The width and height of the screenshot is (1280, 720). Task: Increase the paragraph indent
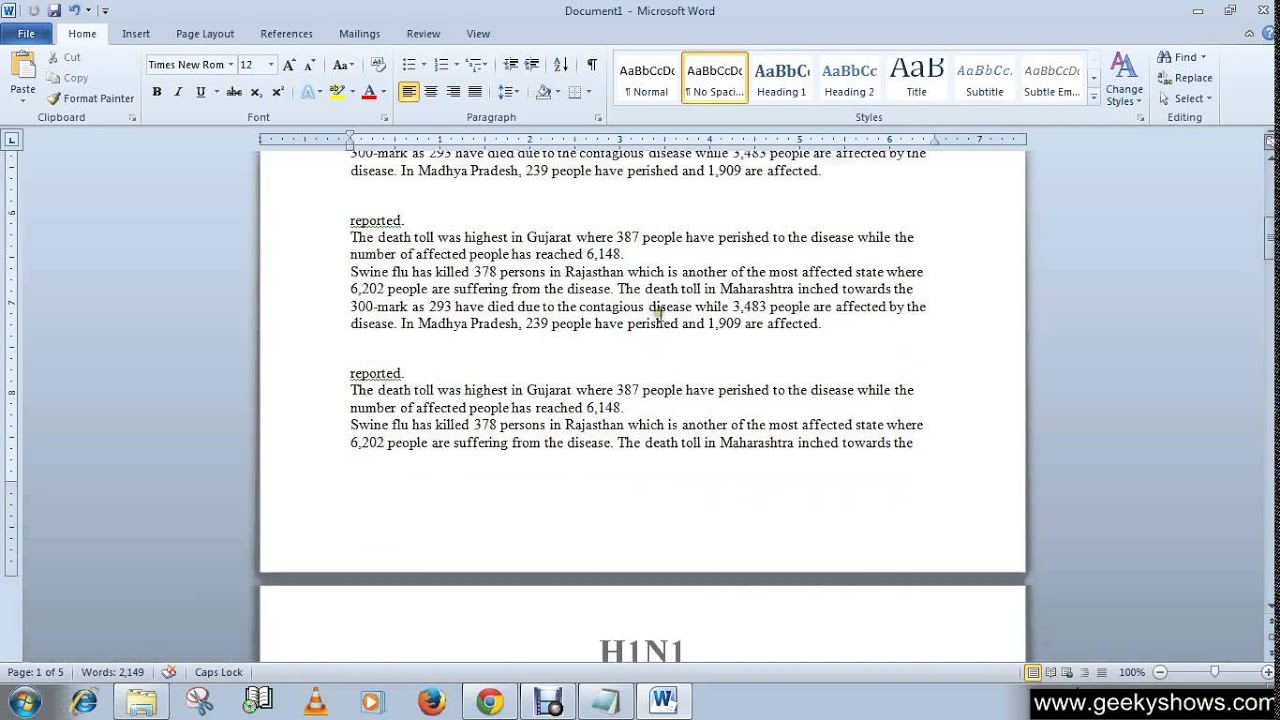pos(532,65)
